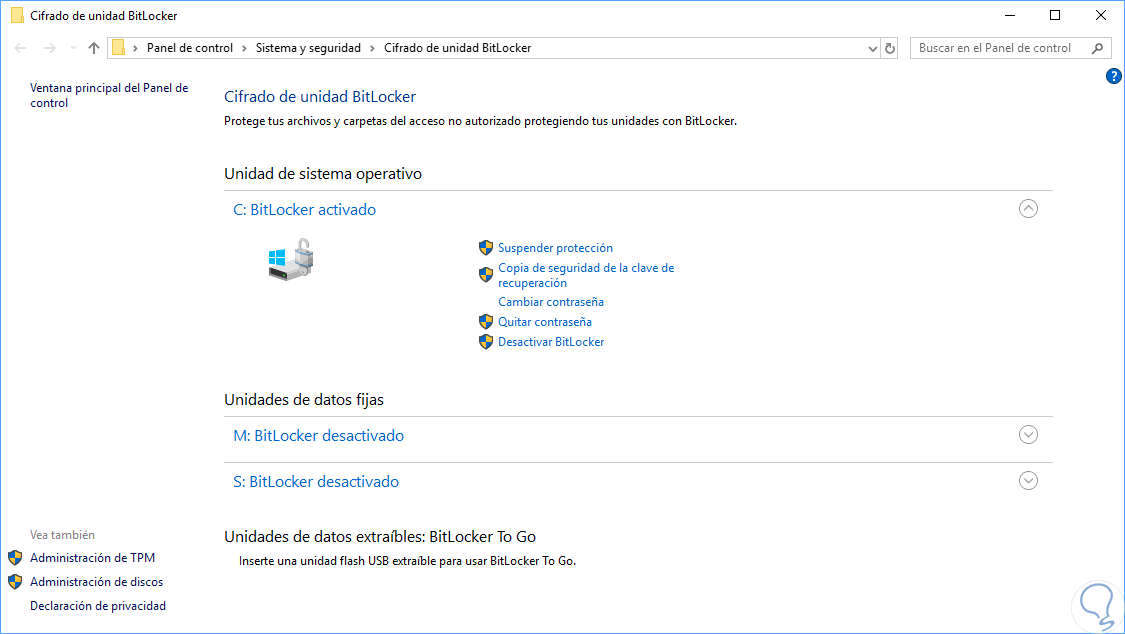Click the shield icon beside Desactivar BitLocker
1125x634 pixels.
pyautogui.click(x=486, y=342)
